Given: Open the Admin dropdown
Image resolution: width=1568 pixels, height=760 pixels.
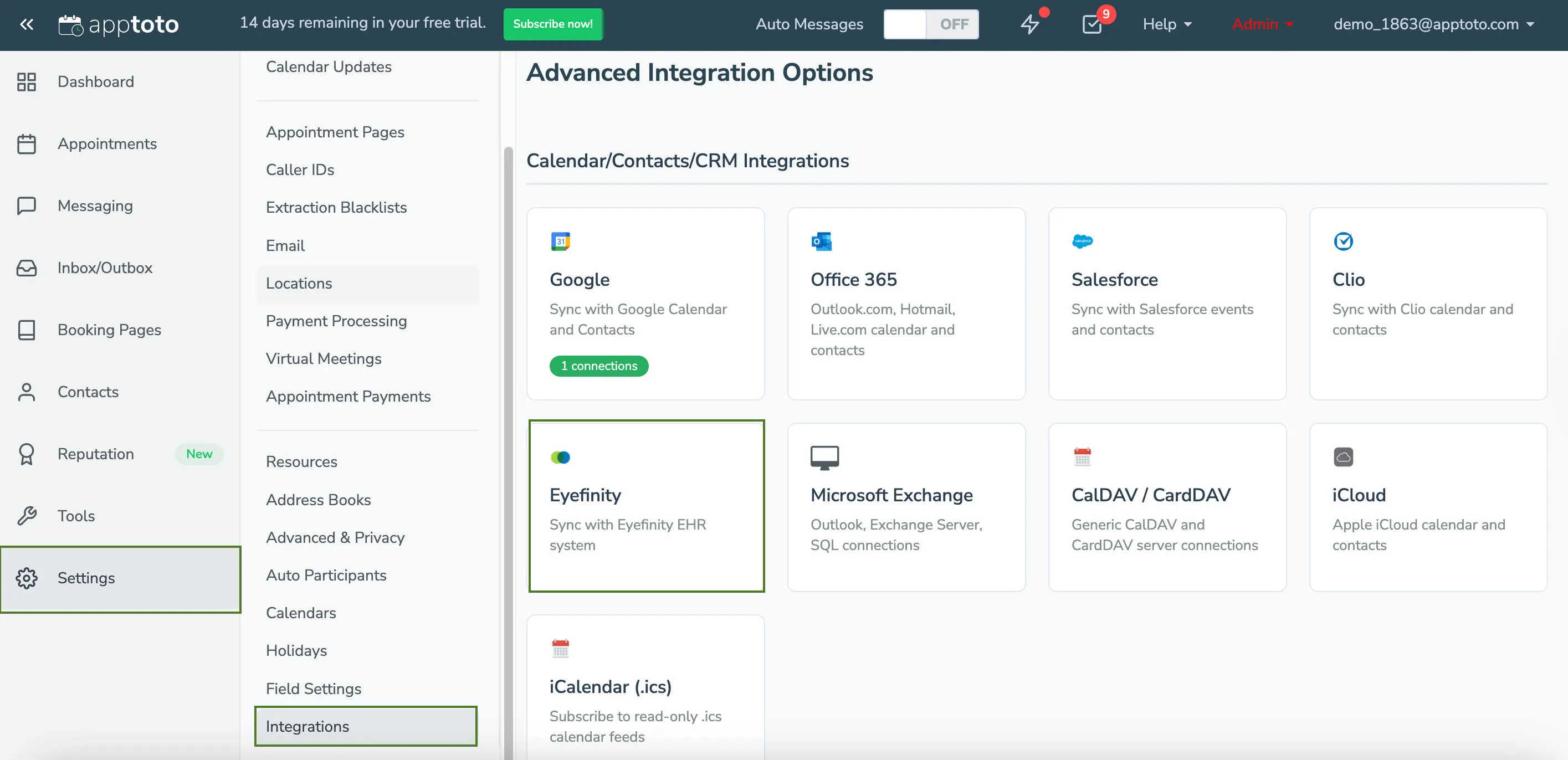Looking at the screenshot, I should 1261,24.
